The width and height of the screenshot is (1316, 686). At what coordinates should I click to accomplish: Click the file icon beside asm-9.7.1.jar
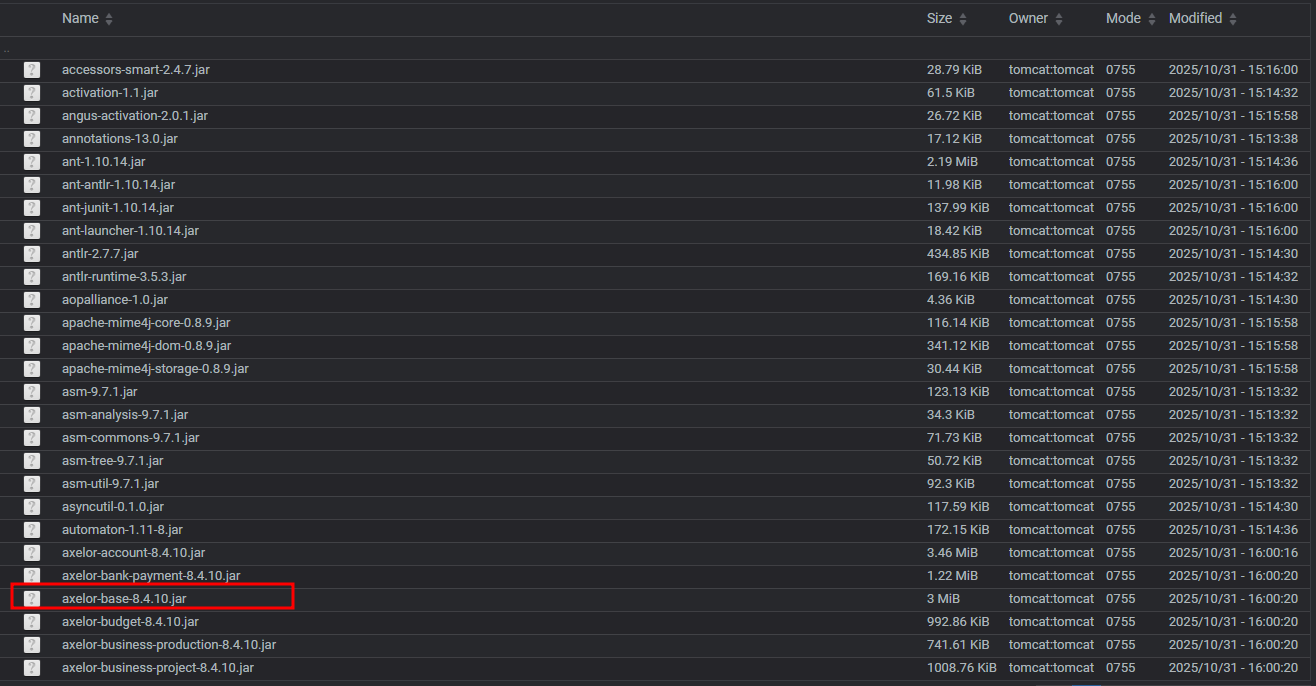pos(32,392)
